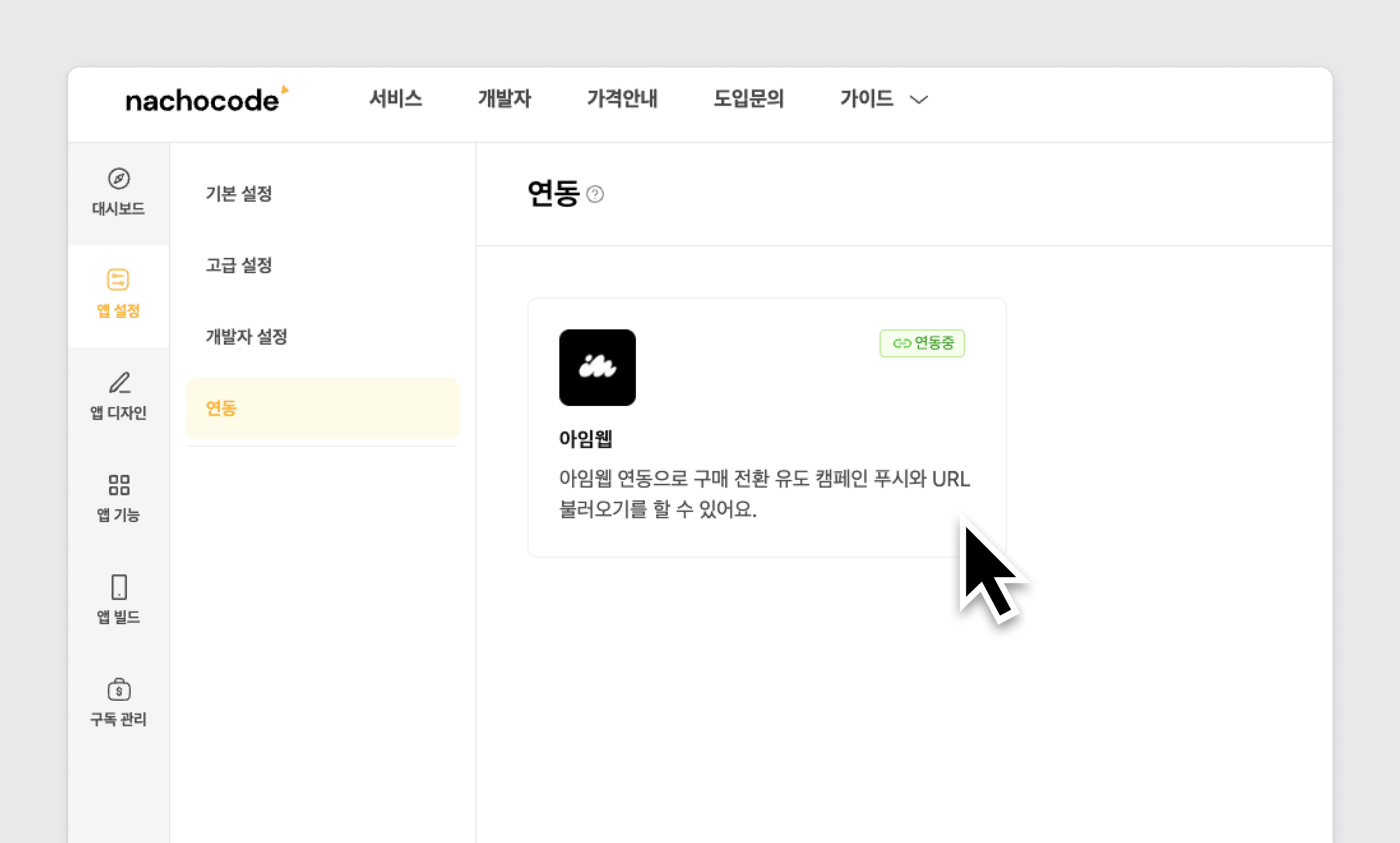Expand the 가이드 dropdown chevron

(919, 100)
